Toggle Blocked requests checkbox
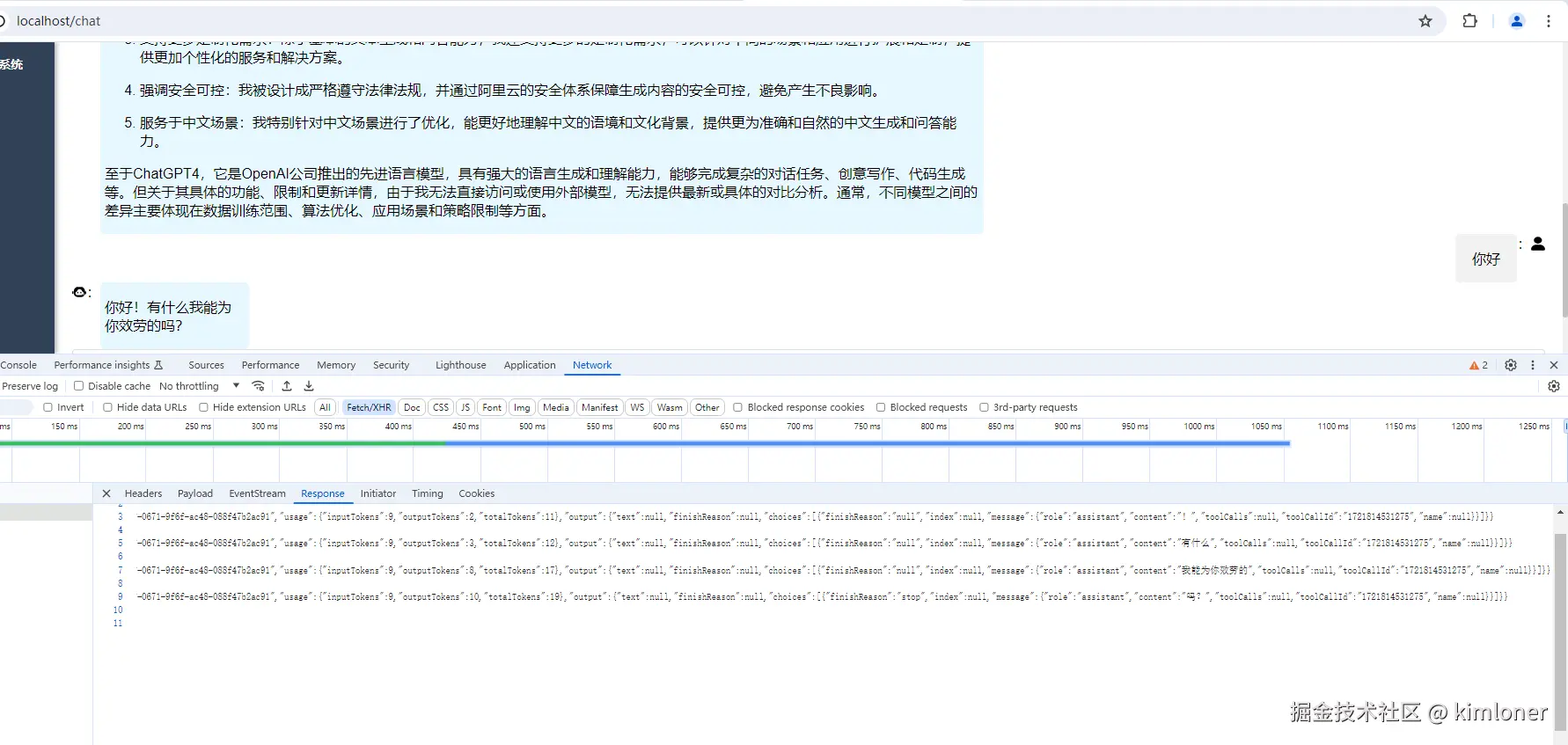This screenshot has width=1568, height=745. pyautogui.click(x=880, y=407)
